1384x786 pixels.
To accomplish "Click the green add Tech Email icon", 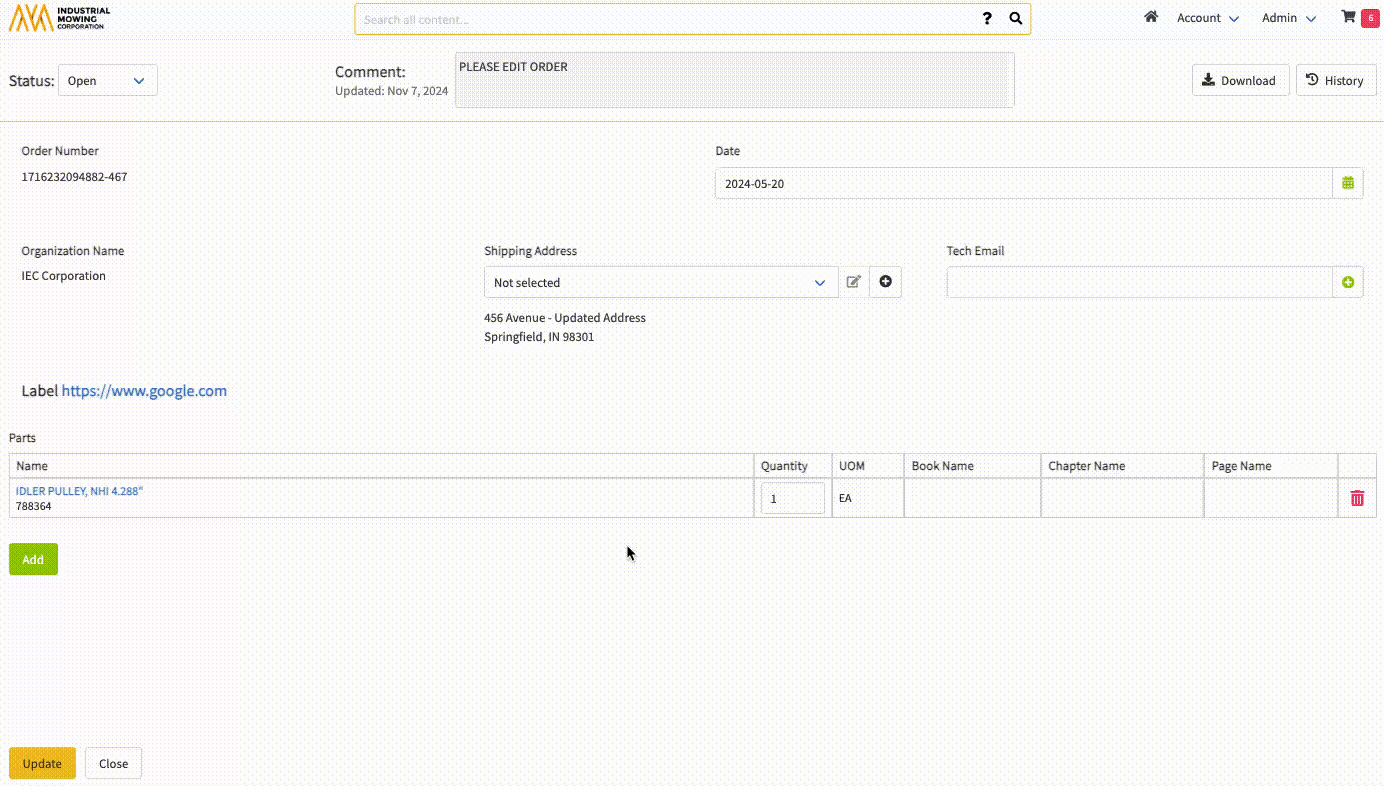I will 1348,283.
